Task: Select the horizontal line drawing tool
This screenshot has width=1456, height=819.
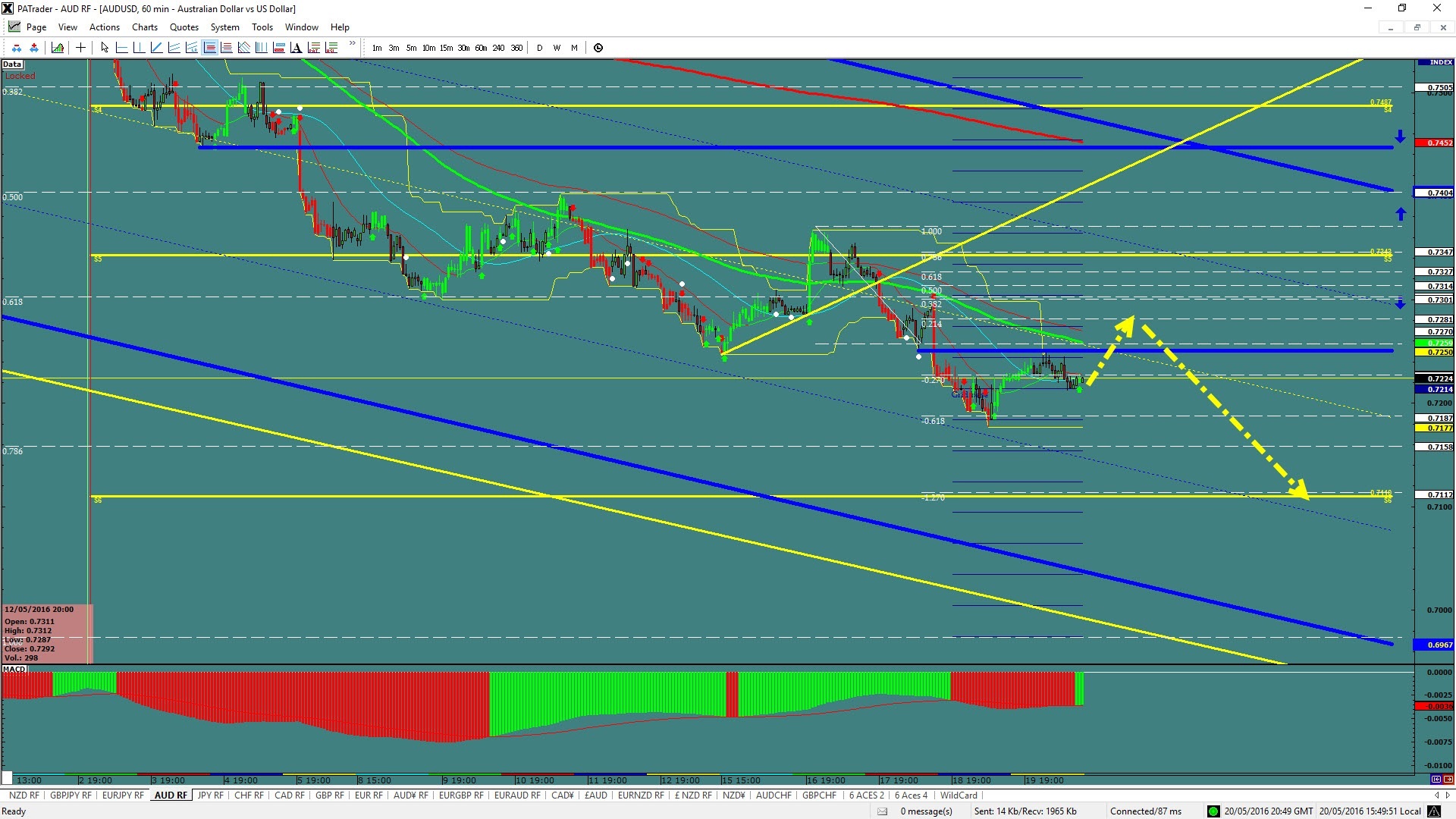Action: tap(121, 48)
